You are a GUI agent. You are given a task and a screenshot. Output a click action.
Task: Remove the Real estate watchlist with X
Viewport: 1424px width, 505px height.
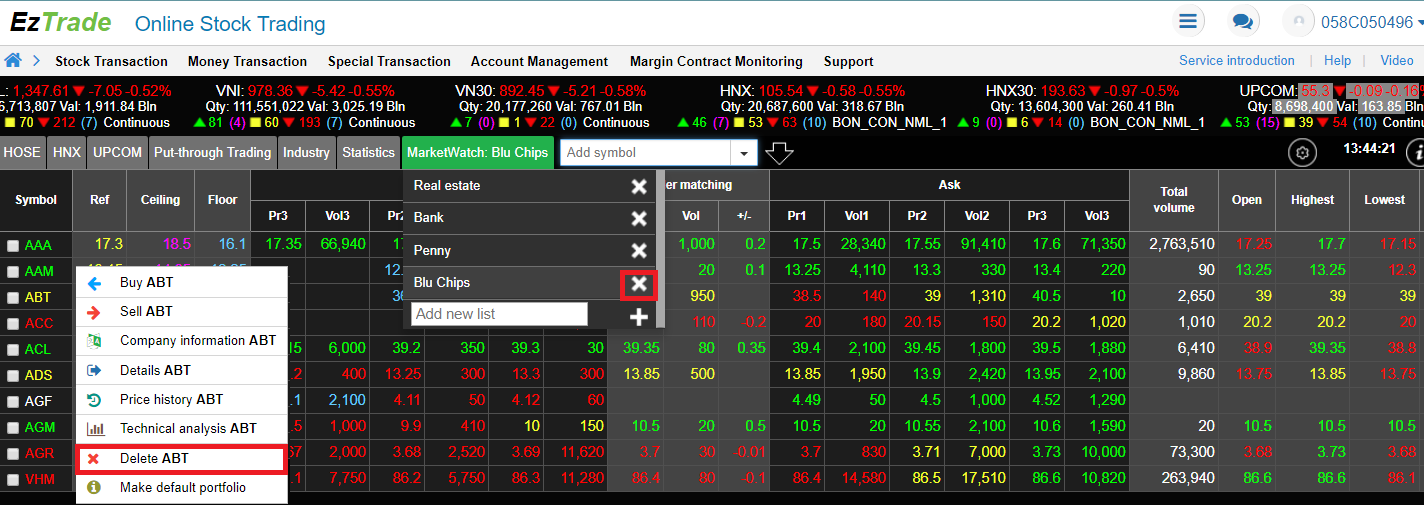coord(639,186)
